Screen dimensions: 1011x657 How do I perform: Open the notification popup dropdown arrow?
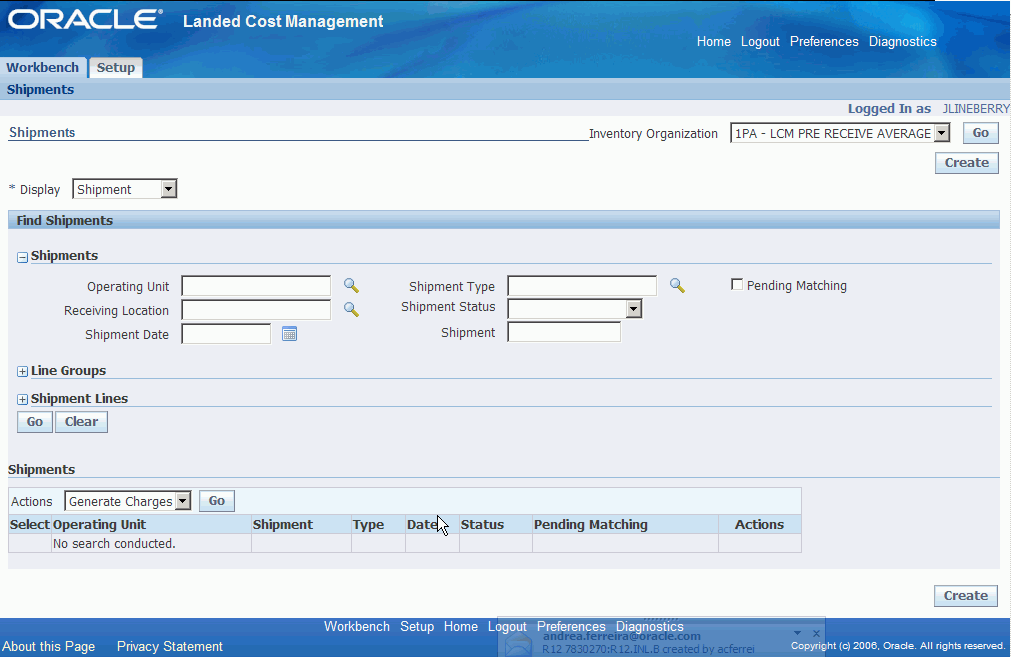[798, 633]
